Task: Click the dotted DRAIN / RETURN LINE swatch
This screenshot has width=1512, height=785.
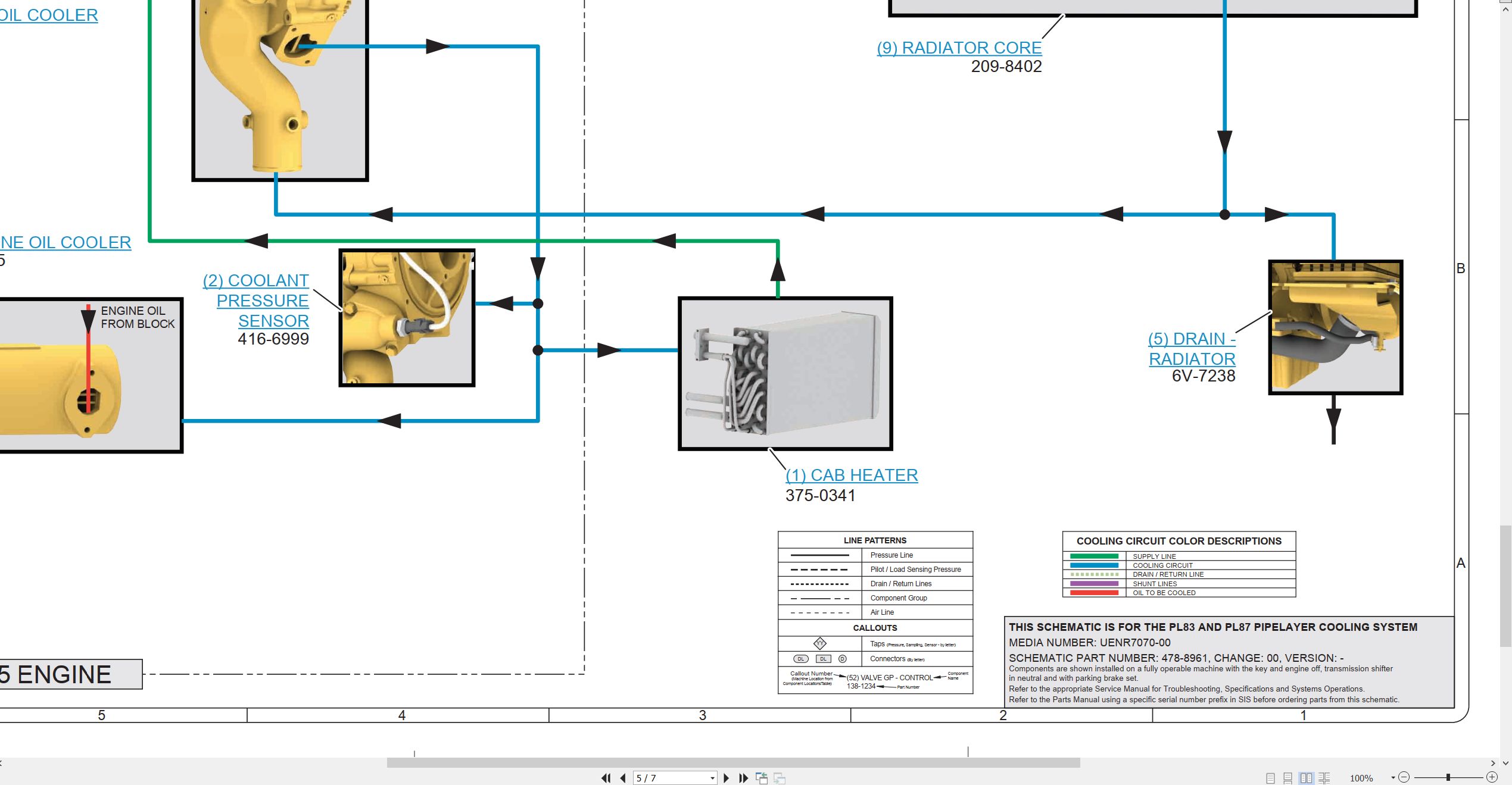Action: (1094, 574)
